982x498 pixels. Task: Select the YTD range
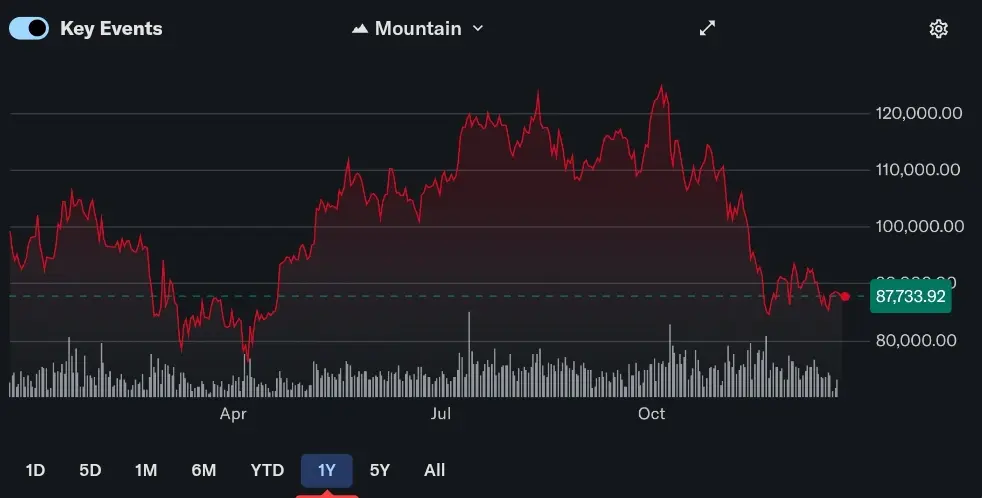(x=267, y=470)
